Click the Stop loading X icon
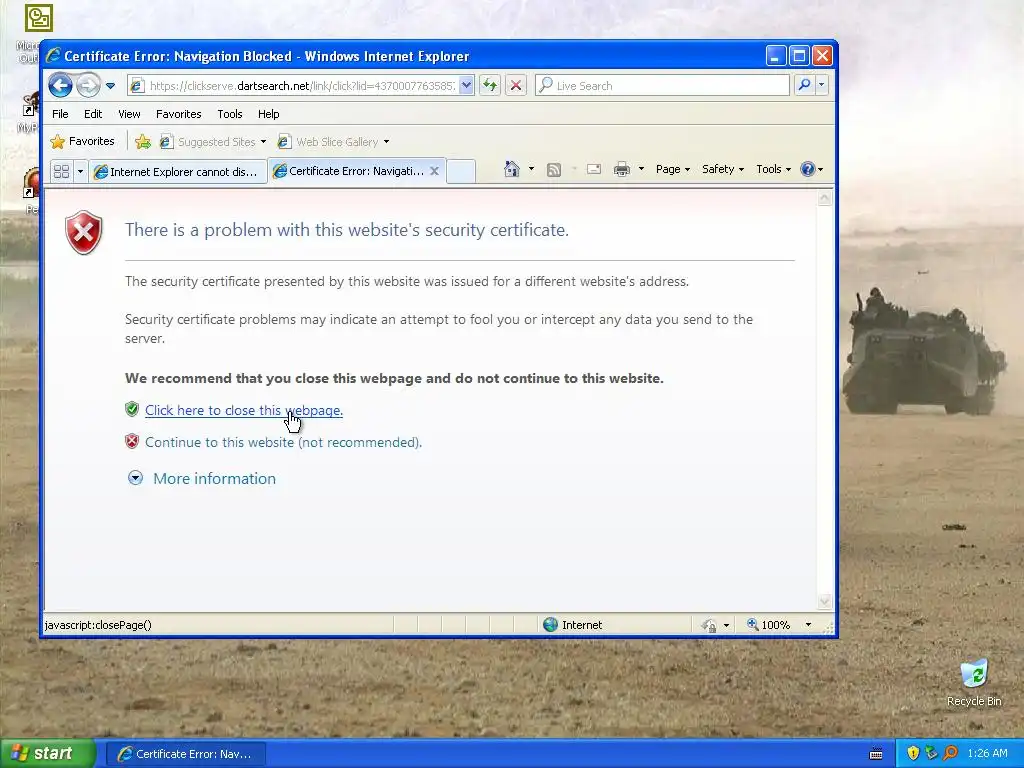This screenshot has height=768, width=1024. click(515, 86)
